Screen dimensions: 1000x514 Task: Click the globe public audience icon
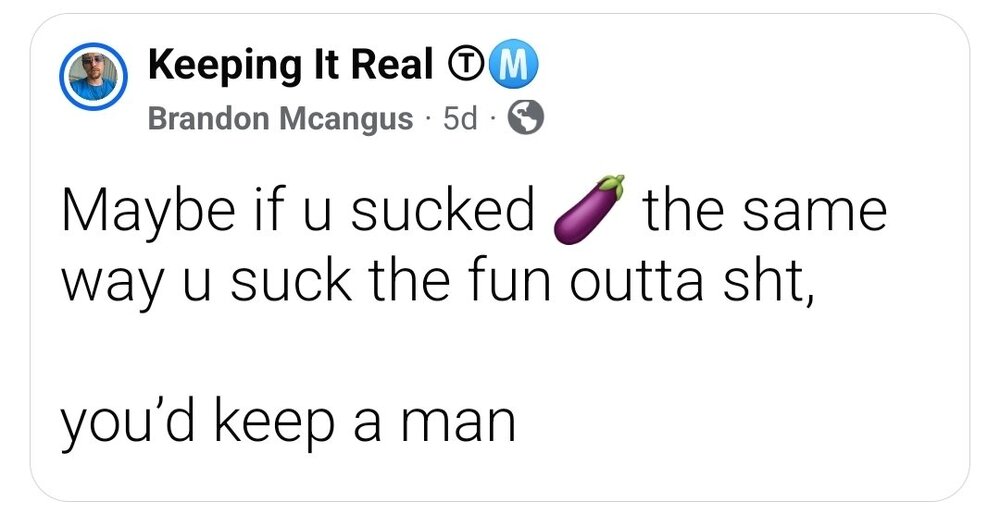tap(526, 120)
